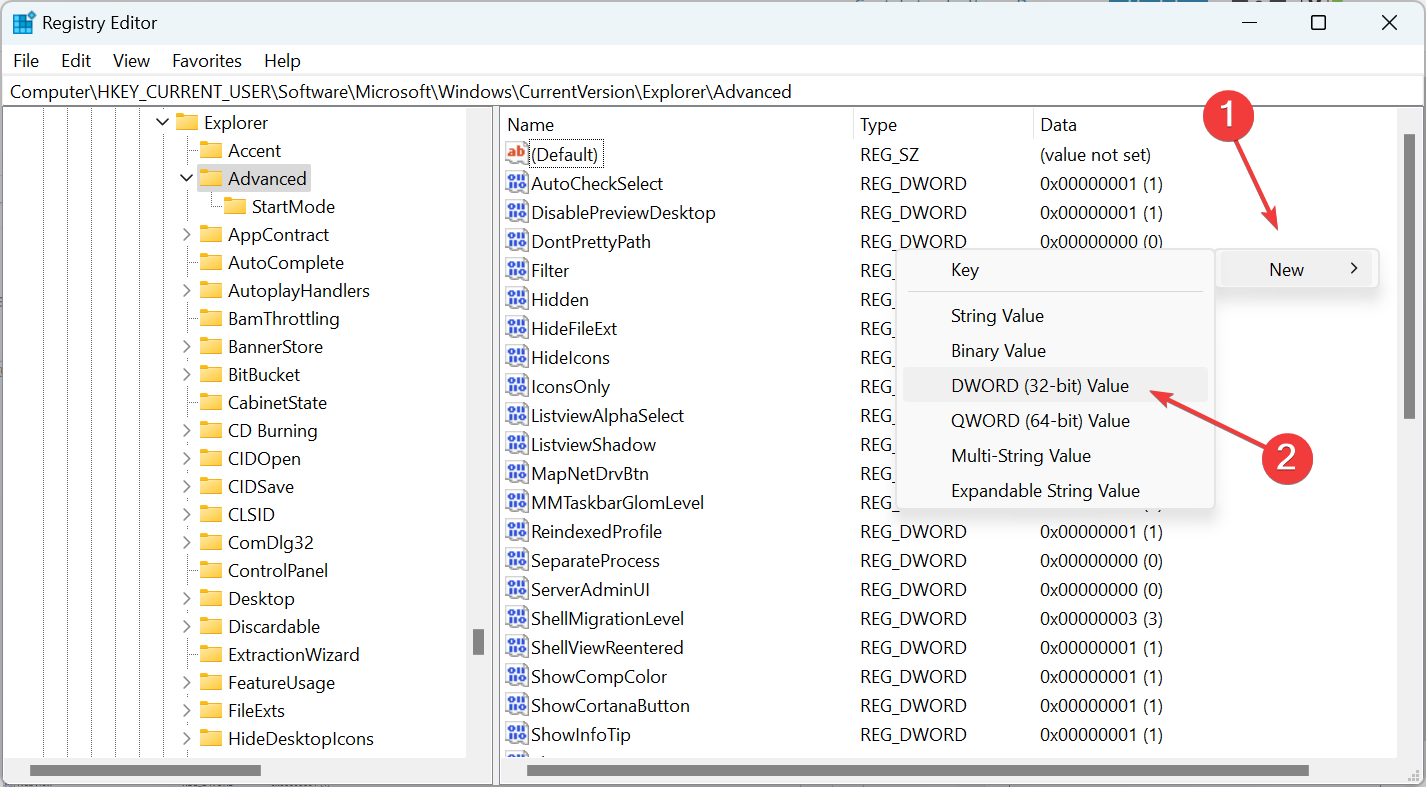The height and width of the screenshot is (787, 1426).
Task: Collapse the Explorer tree node
Action: click(163, 122)
